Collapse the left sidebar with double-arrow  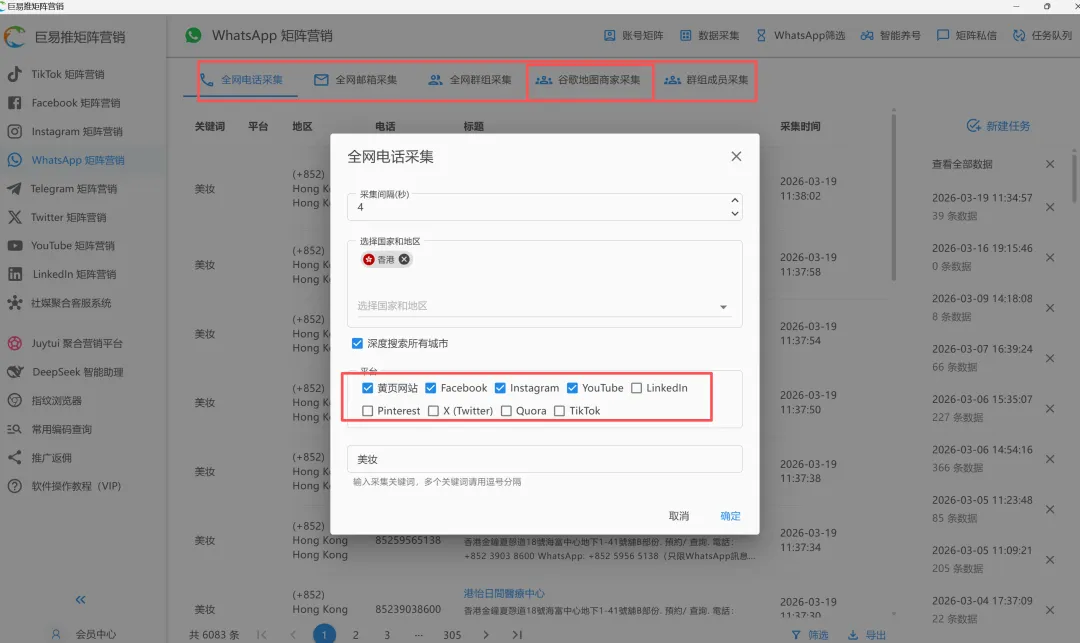point(79,600)
